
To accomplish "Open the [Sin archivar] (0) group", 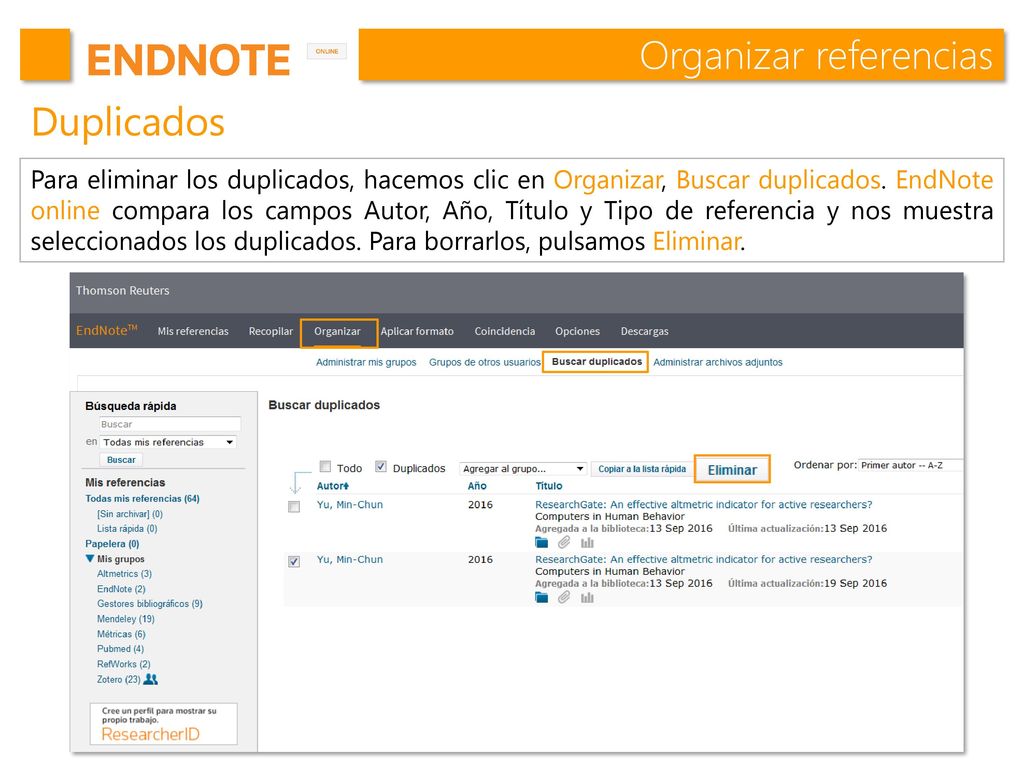I will coord(130,514).
